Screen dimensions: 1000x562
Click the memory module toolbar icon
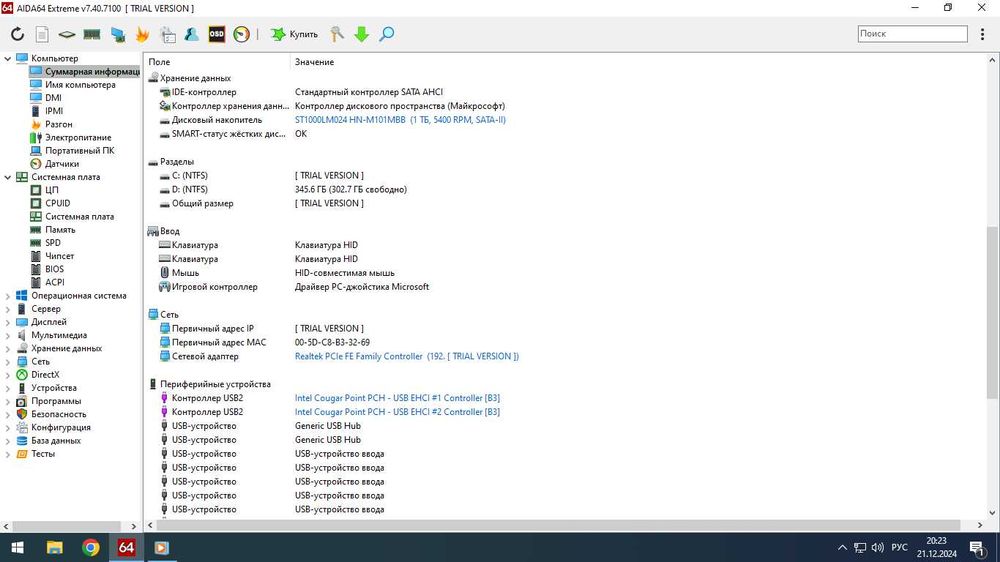click(92, 34)
